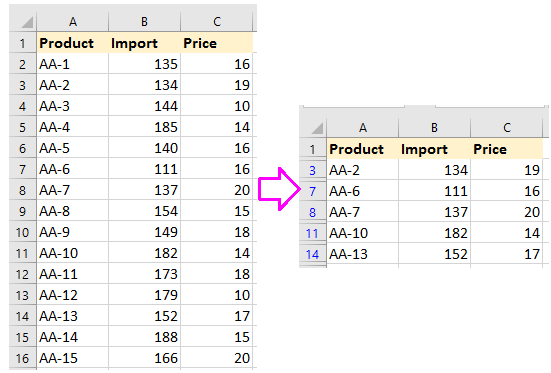The height and width of the screenshot is (373, 551).
Task: Select column A header in left sheet
Action: tap(72, 21)
